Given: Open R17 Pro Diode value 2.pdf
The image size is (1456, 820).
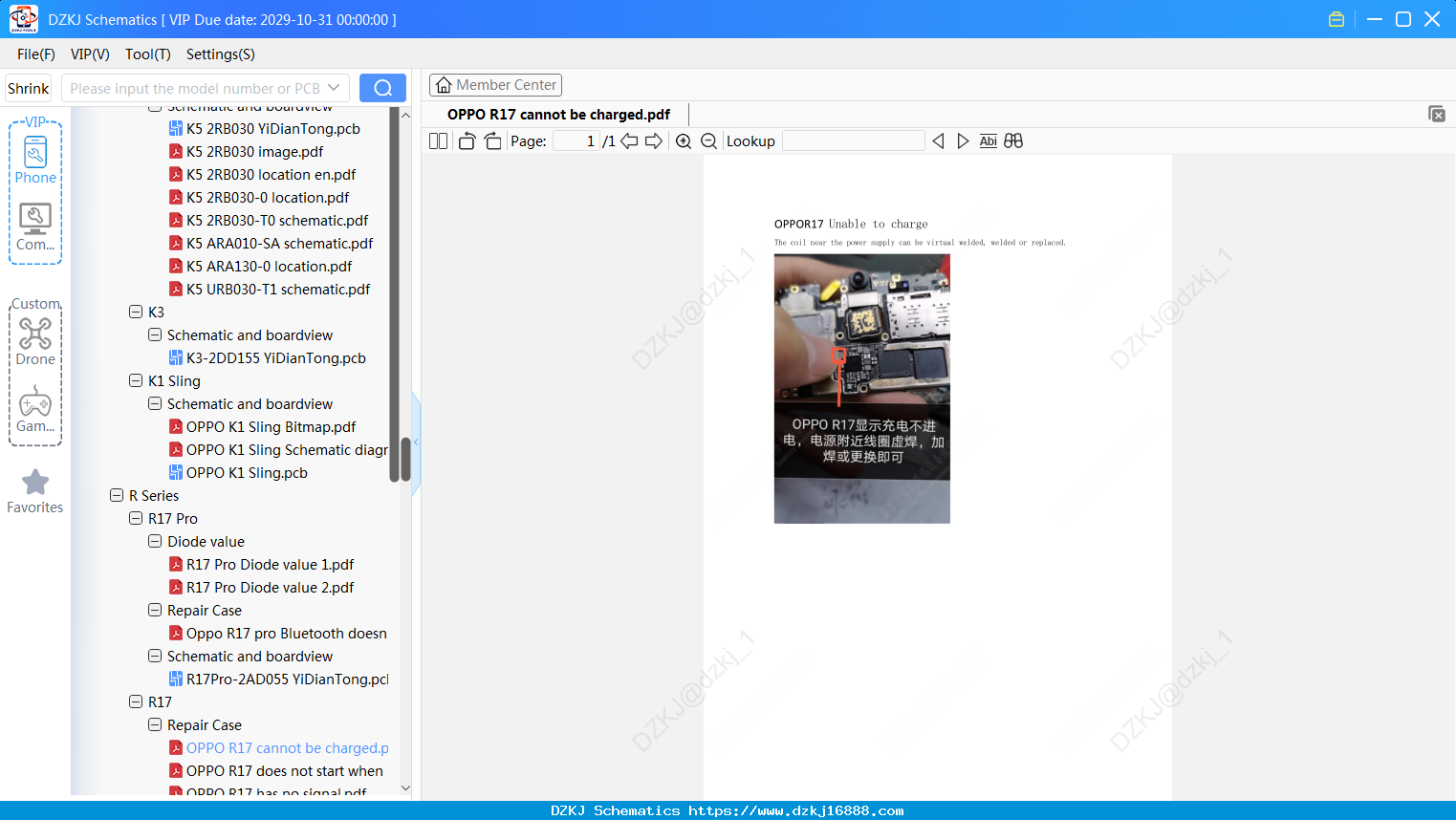Looking at the screenshot, I should [270, 587].
